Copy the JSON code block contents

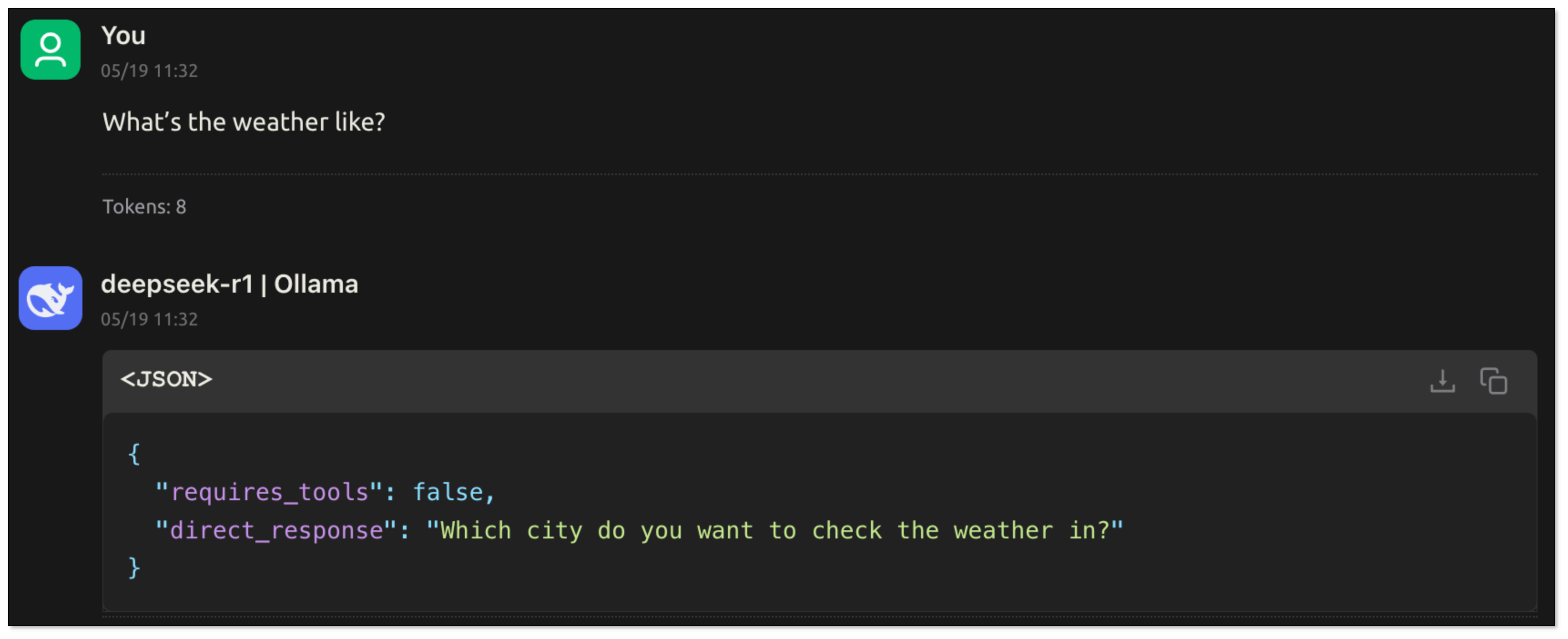pyautogui.click(x=1494, y=381)
